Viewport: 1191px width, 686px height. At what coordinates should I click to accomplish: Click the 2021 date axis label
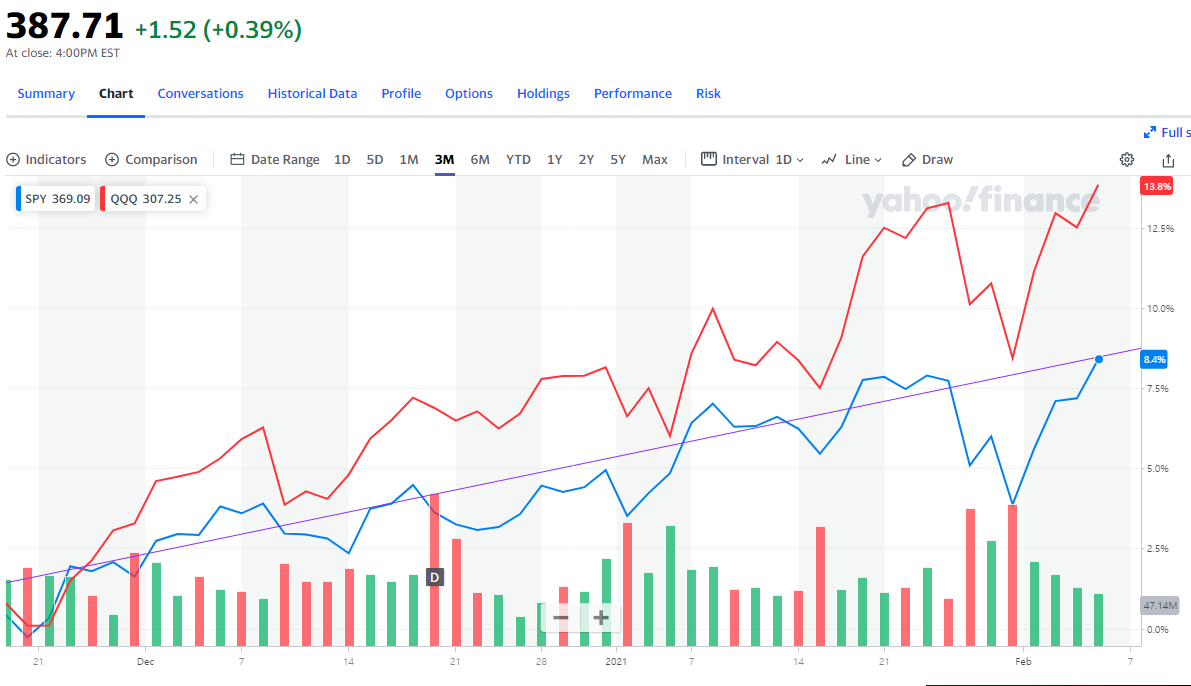pos(616,662)
